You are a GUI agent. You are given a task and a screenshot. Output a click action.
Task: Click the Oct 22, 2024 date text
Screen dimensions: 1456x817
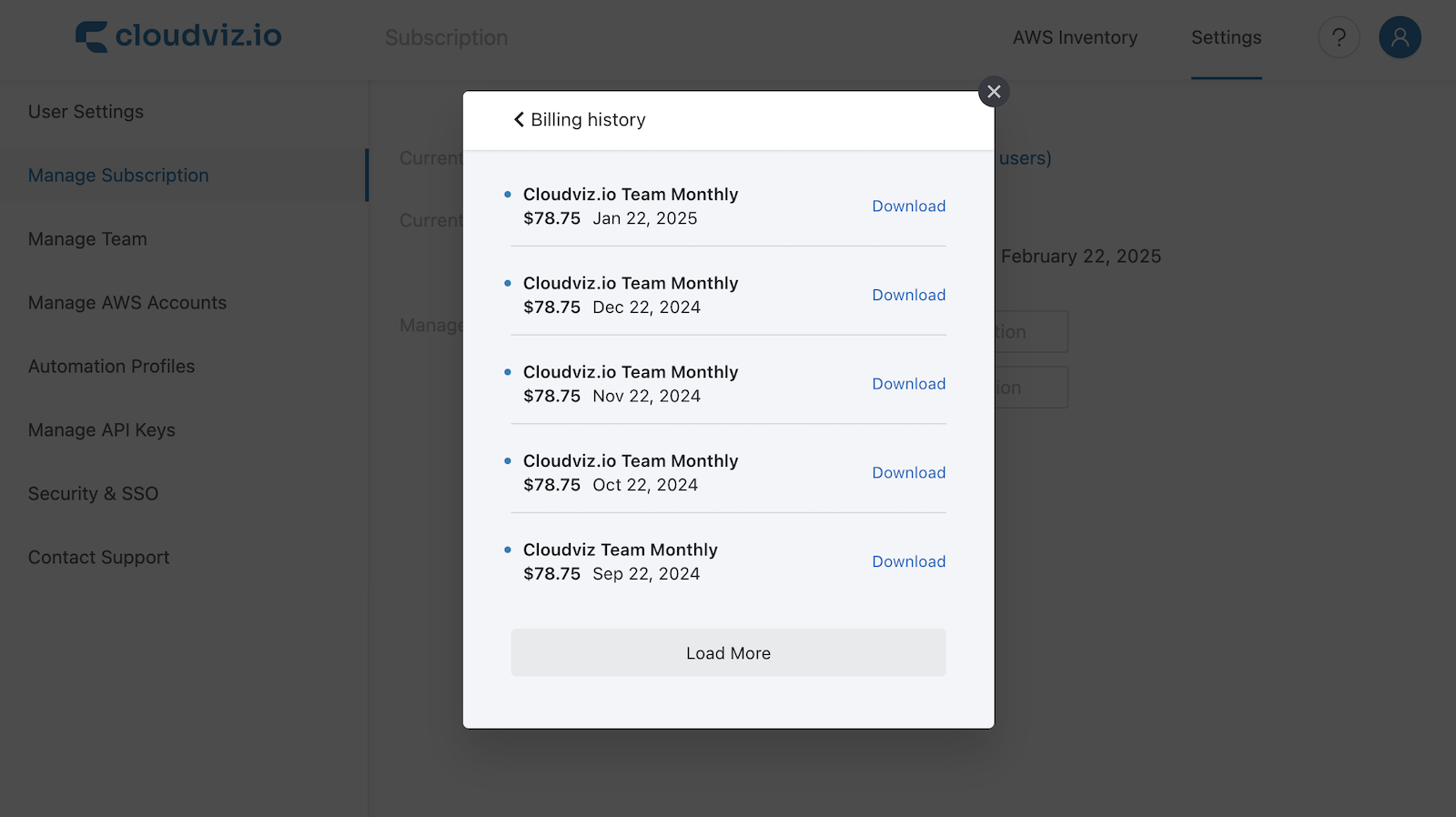tap(645, 485)
